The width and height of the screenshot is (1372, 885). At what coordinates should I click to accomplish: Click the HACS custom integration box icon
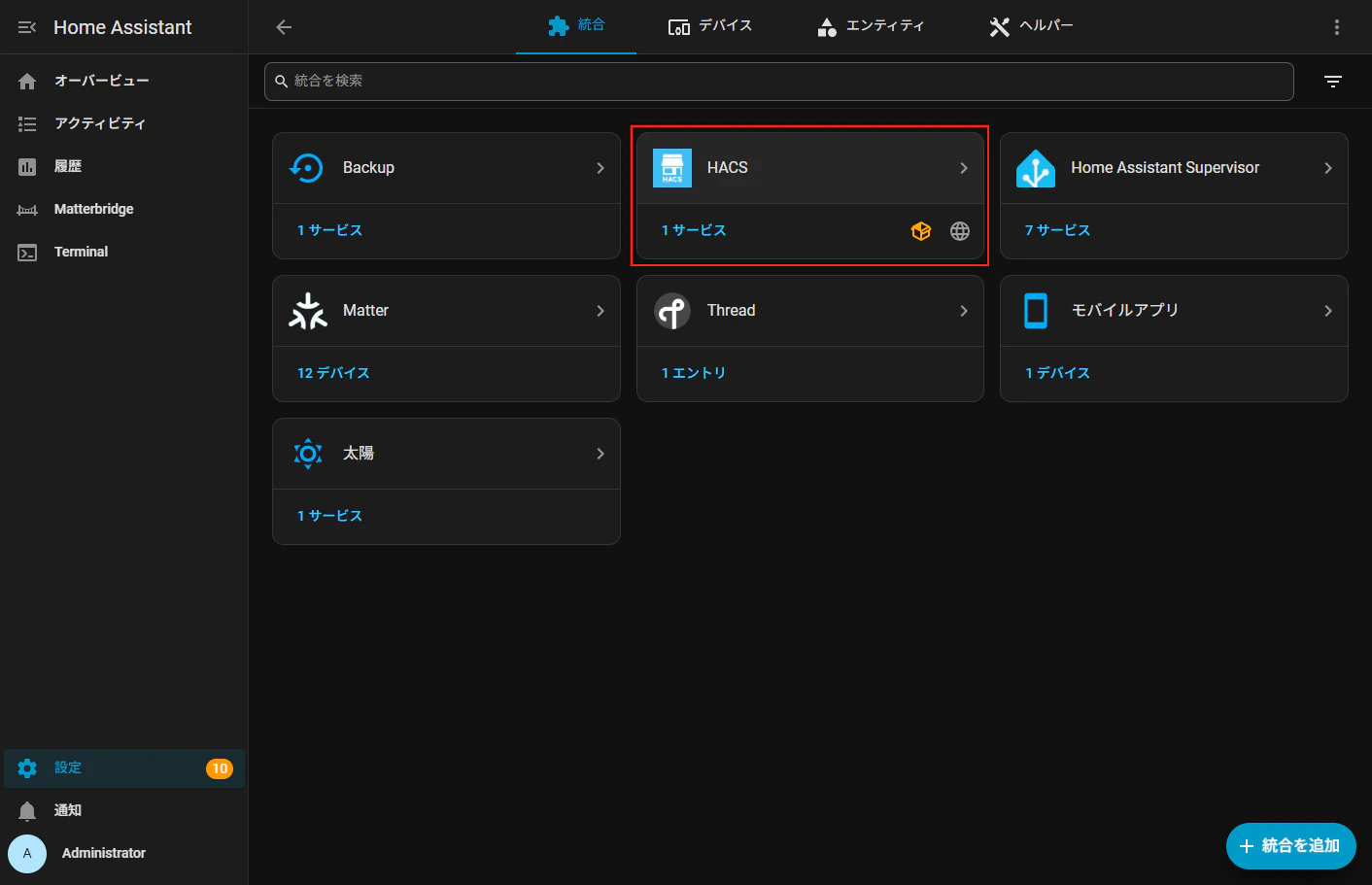pos(921,231)
